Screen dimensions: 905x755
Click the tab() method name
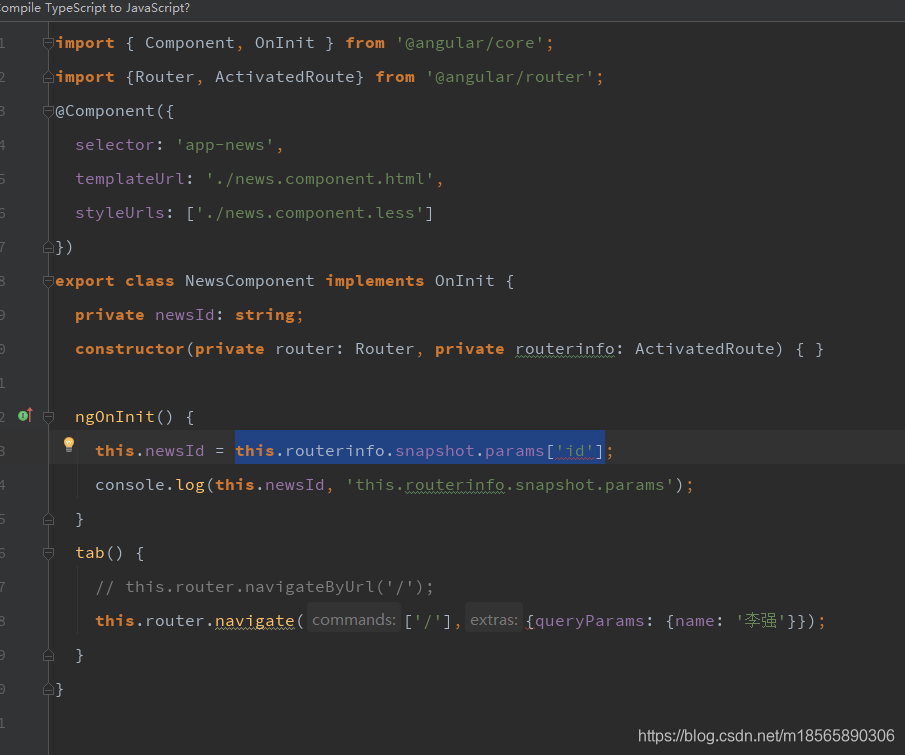point(89,553)
